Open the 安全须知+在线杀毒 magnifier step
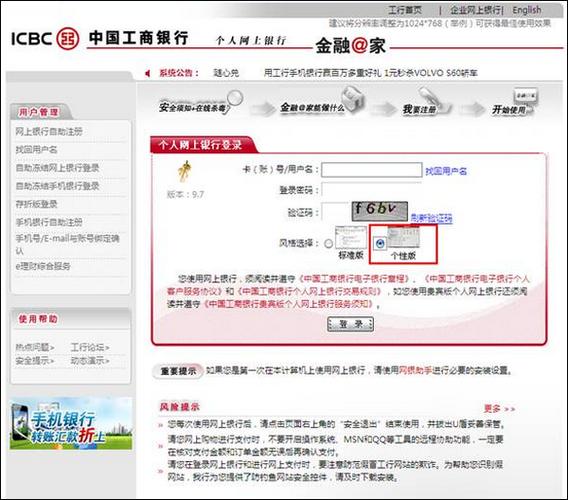Screen dimensions: 568x500 coord(201,102)
